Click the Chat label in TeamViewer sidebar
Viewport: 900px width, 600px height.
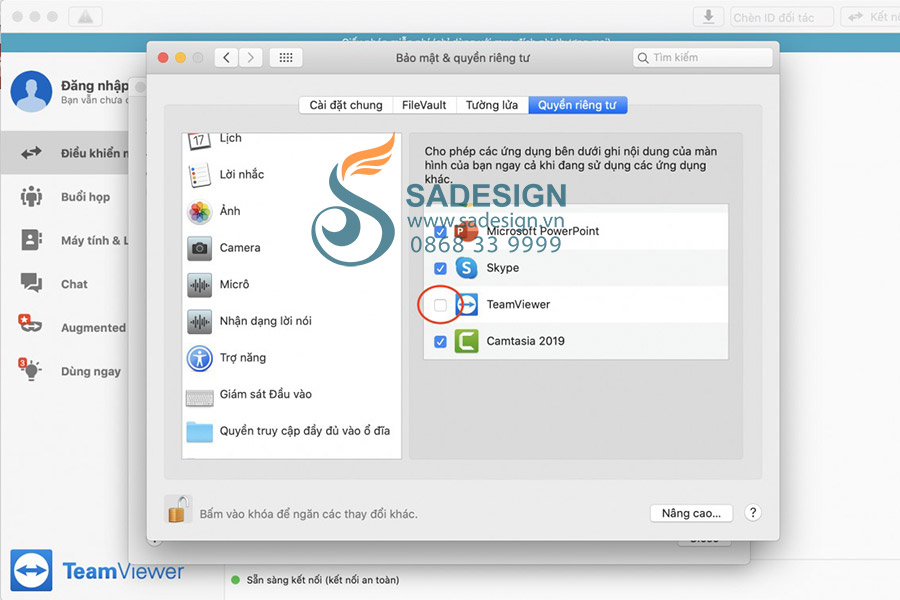click(75, 284)
